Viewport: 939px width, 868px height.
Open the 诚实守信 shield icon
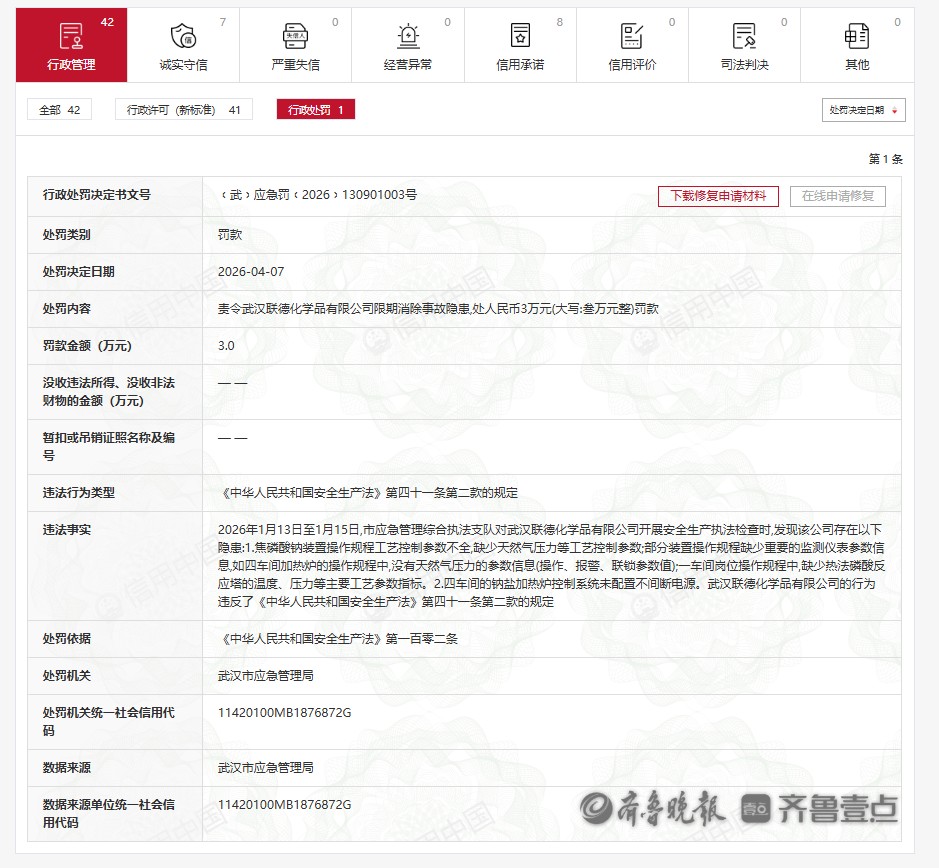tap(183, 37)
